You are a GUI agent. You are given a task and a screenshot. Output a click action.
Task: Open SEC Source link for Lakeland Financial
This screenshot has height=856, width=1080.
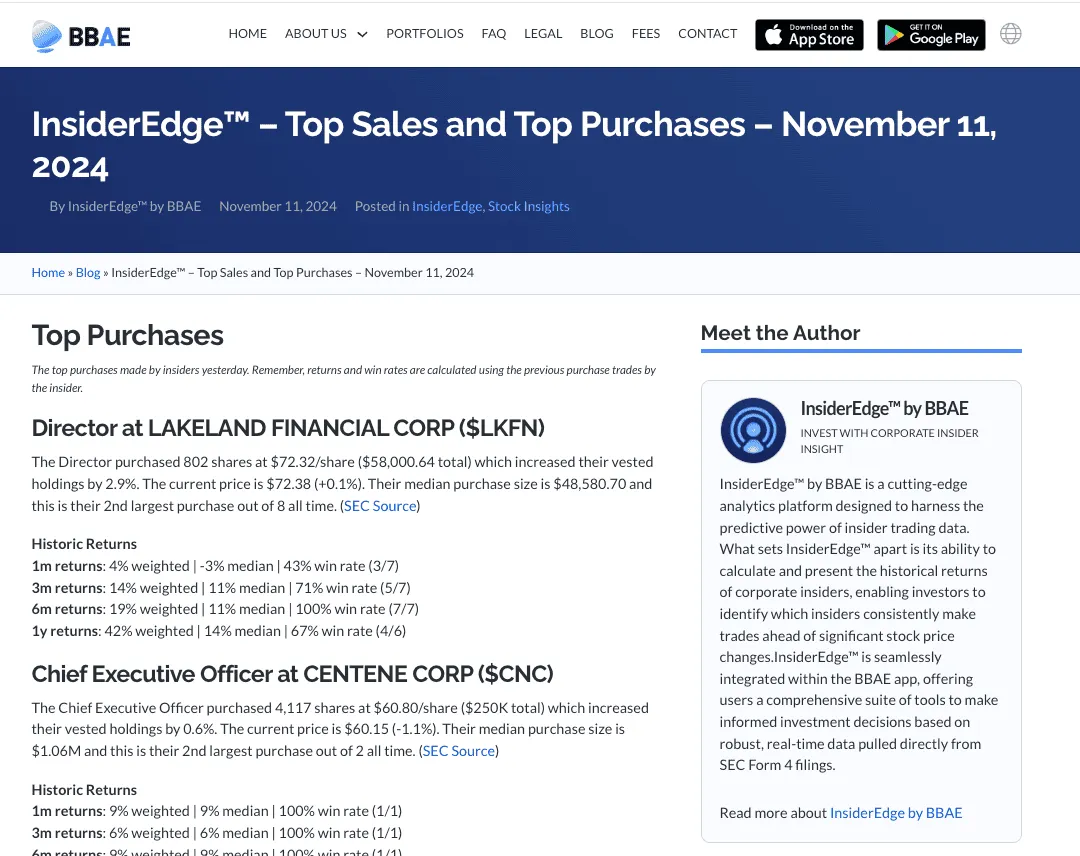(x=380, y=506)
